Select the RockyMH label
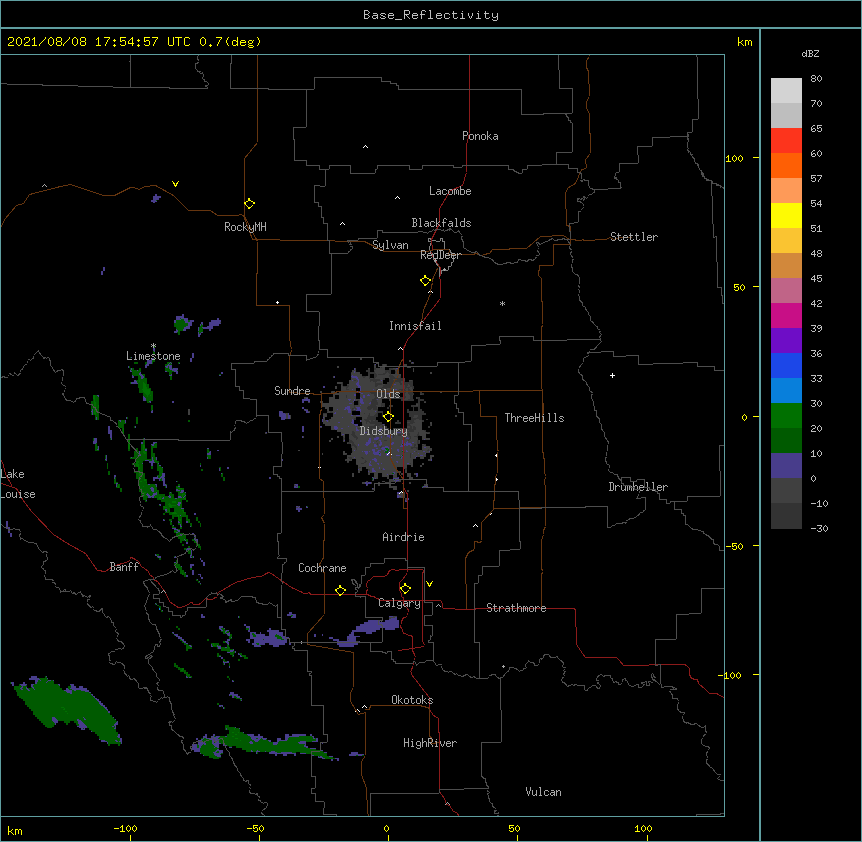Image resolution: width=862 pixels, height=842 pixels. [x=245, y=227]
